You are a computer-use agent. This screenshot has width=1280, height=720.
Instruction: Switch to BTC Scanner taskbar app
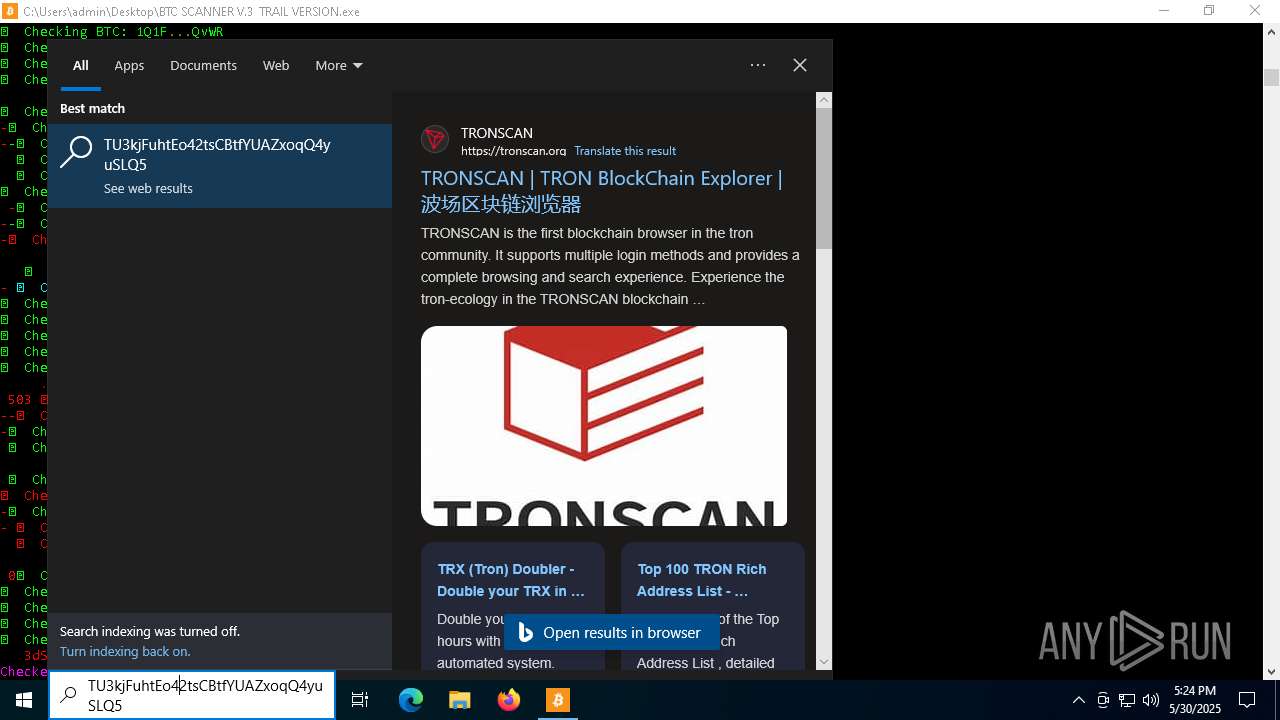558,700
